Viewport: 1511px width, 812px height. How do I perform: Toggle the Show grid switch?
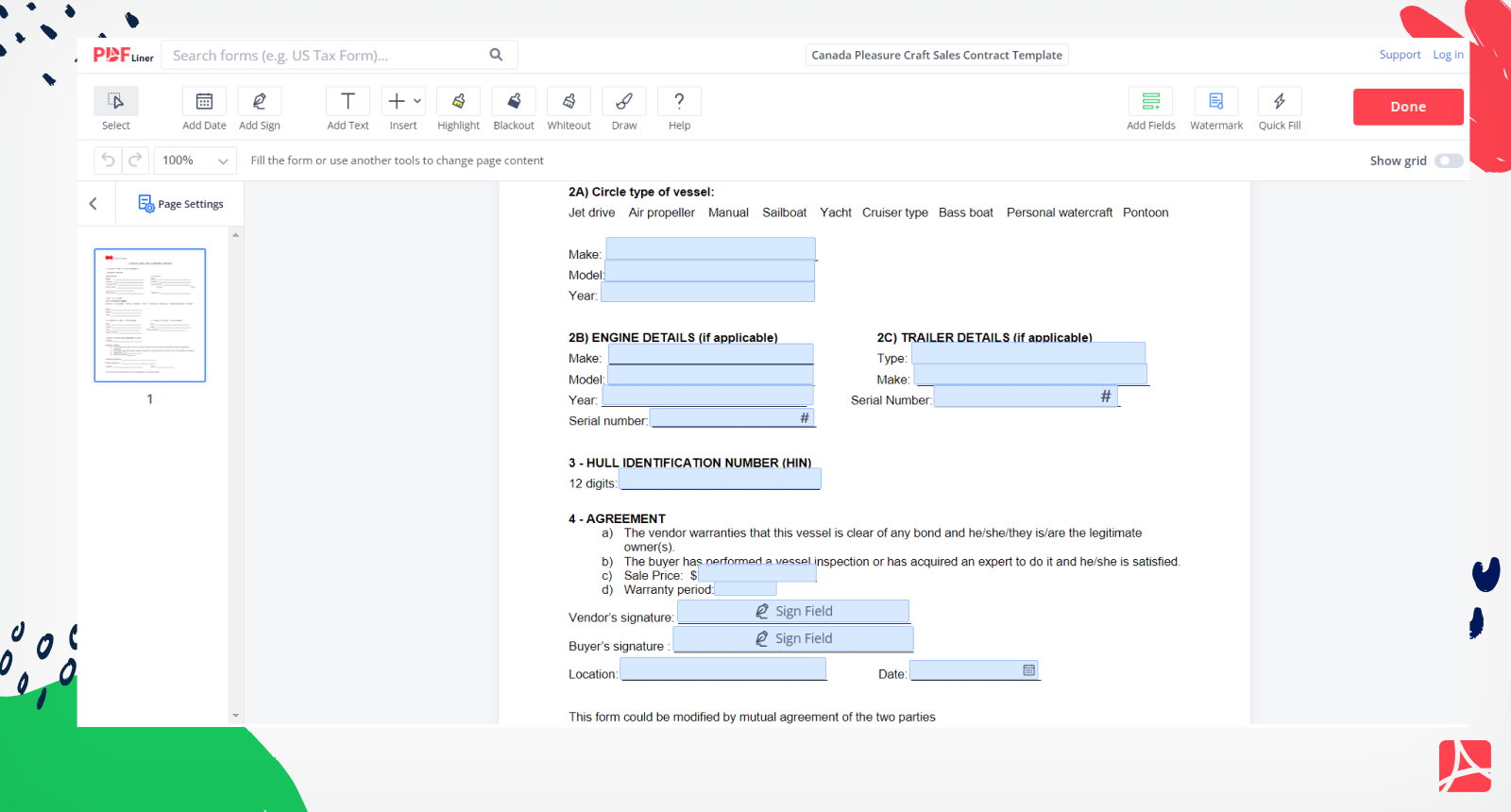point(1449,161)
